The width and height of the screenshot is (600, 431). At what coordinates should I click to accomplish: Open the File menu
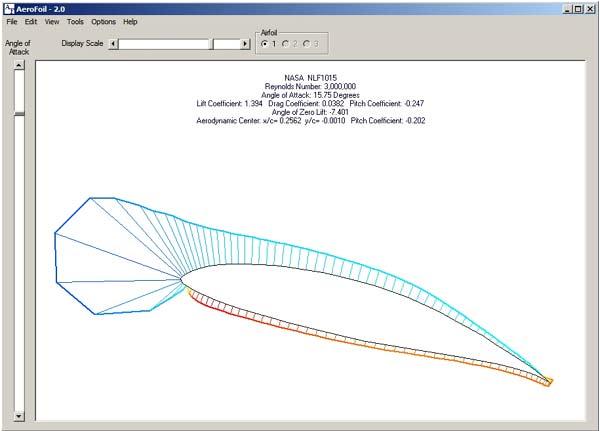click(12, 22)
